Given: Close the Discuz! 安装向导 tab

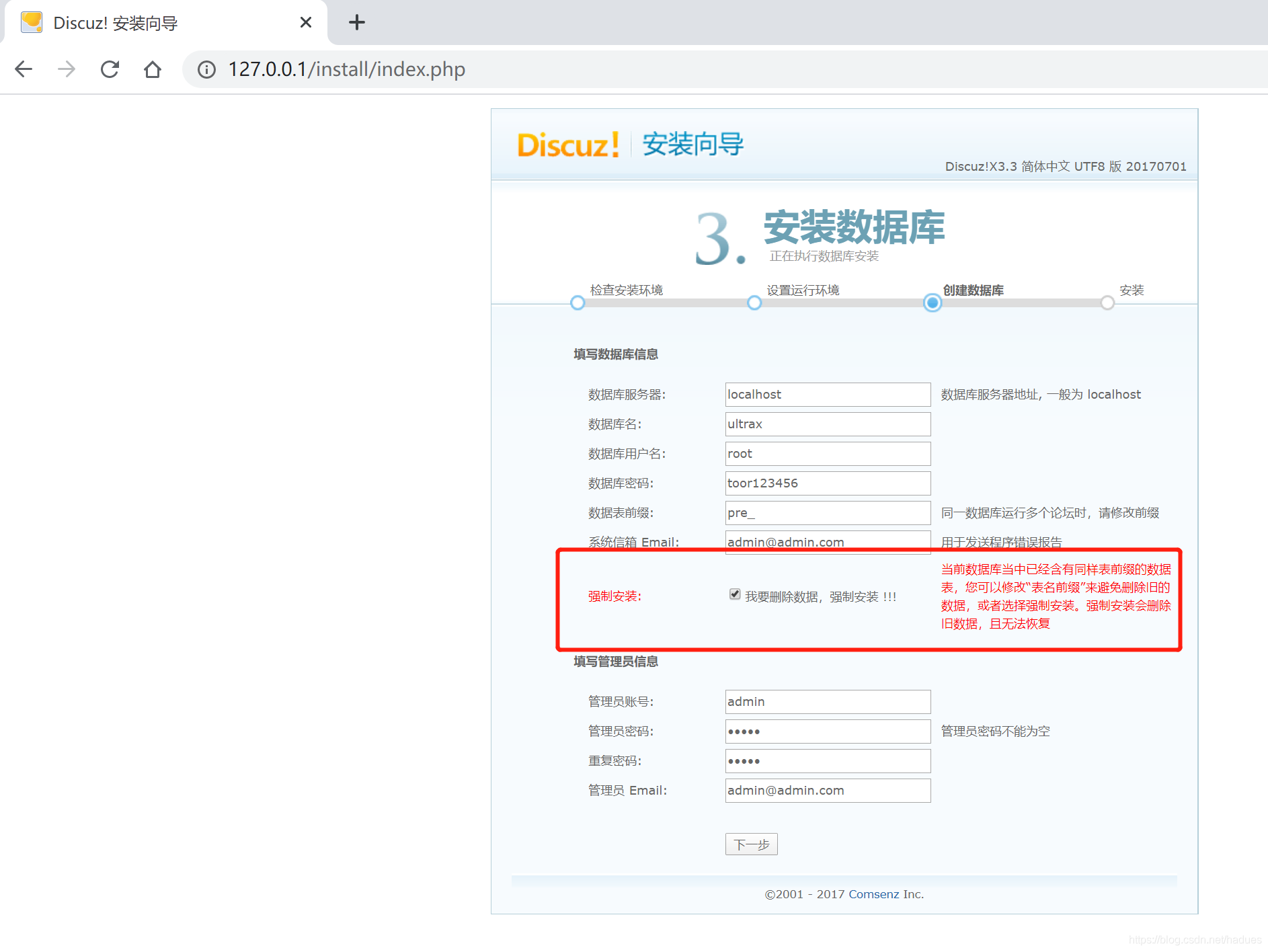Looking at the screenshot, I should 306,23.
